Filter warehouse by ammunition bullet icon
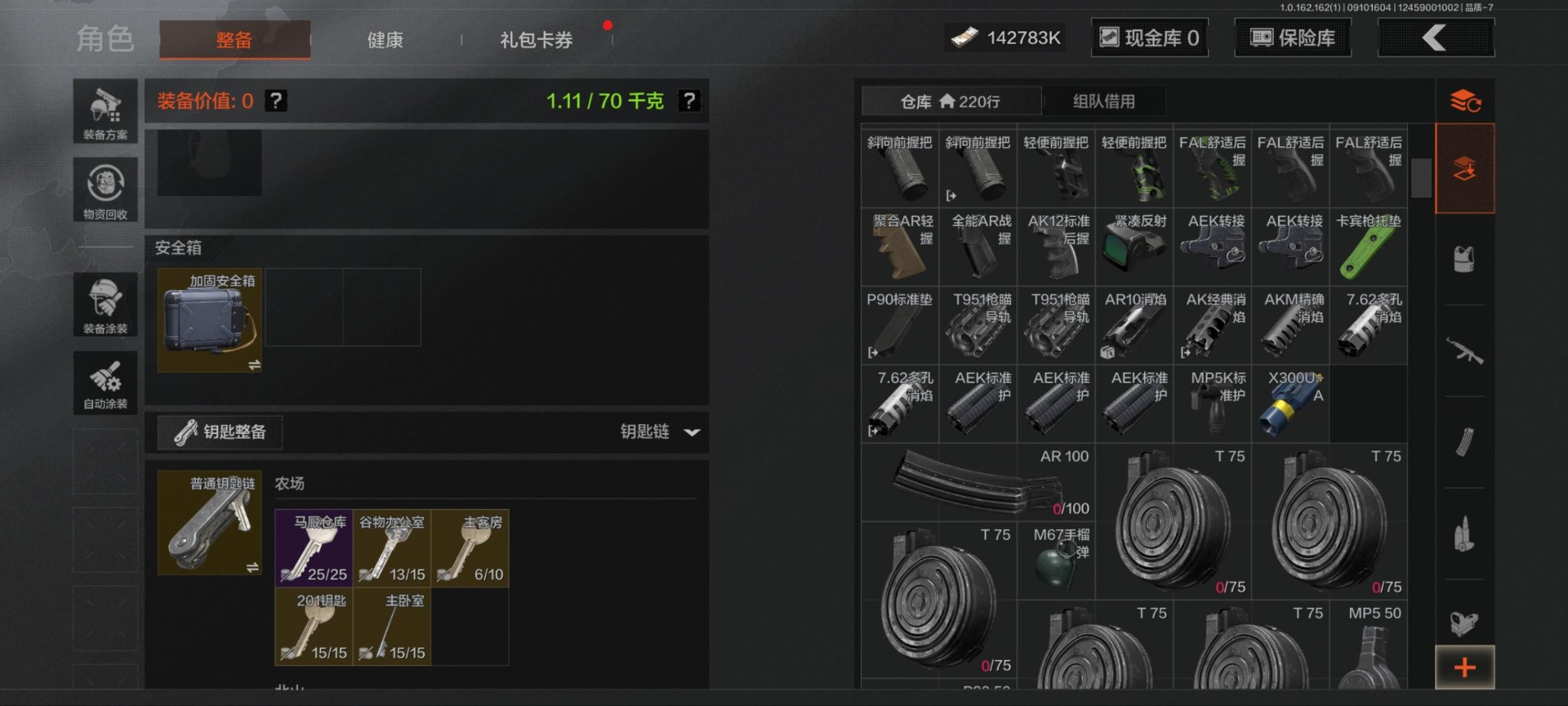Viewport: 1568px width, 706px height. point(1464,535)
